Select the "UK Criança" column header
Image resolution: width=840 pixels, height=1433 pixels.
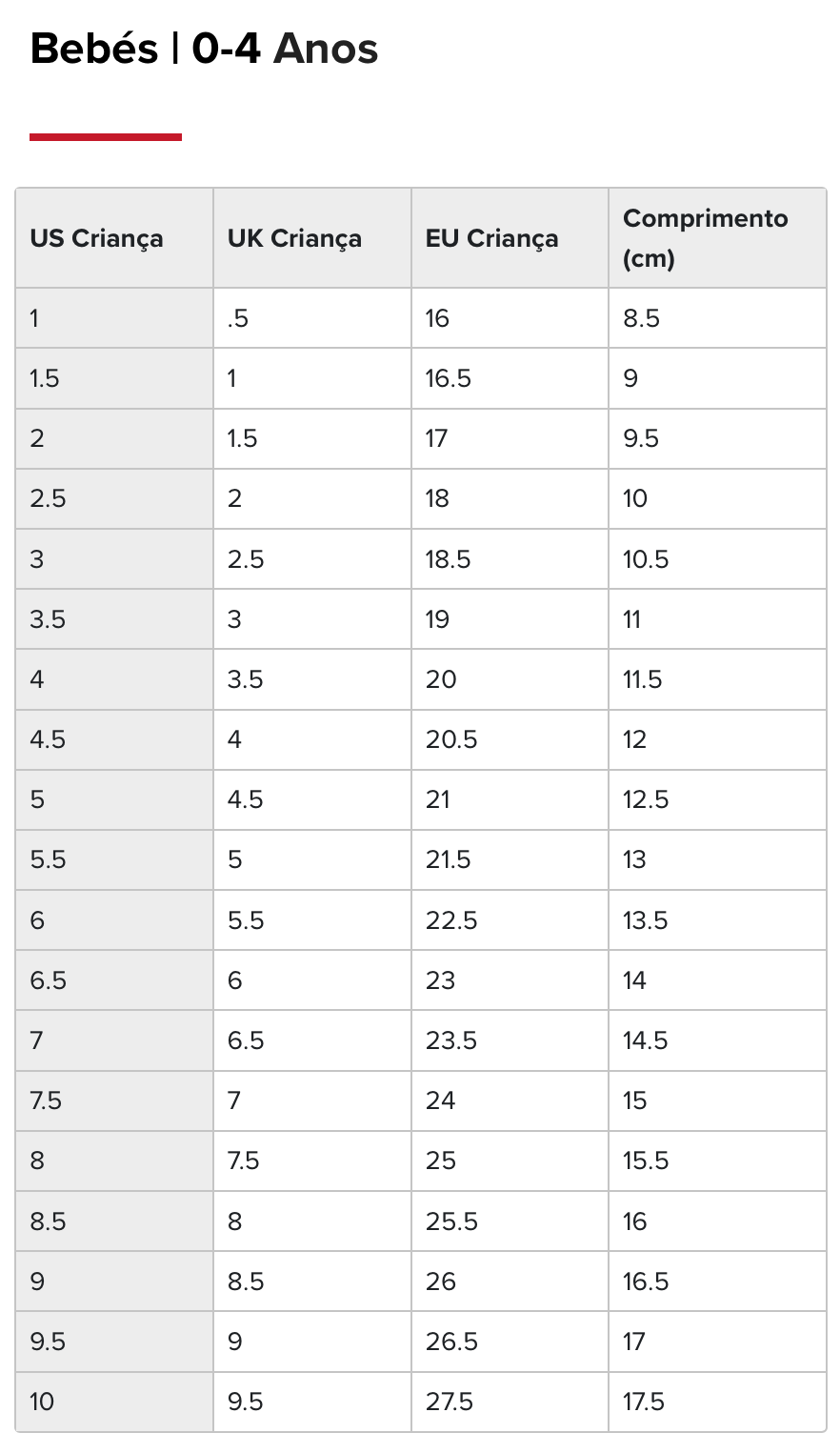294,238
